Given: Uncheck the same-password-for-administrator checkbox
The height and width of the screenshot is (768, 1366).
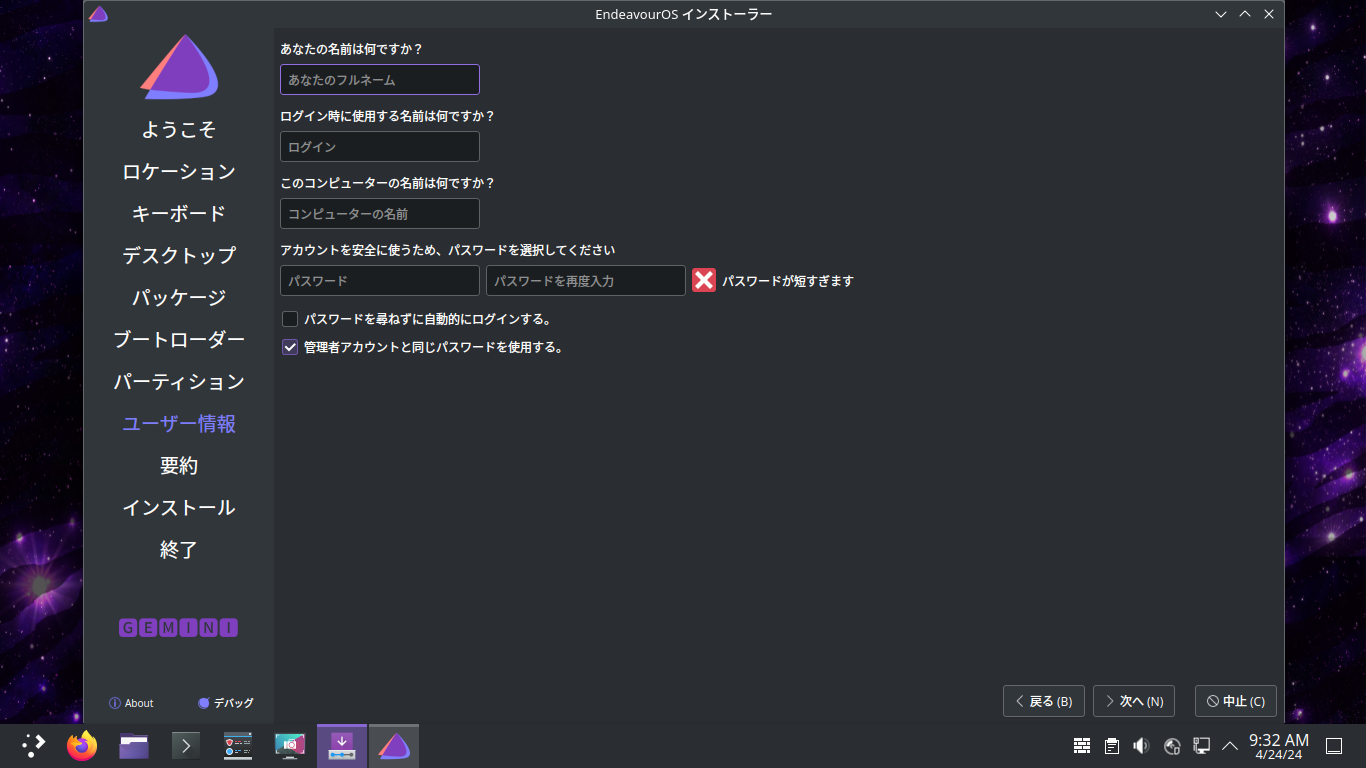Looking at the screenshot, I should tap(290, 347).
